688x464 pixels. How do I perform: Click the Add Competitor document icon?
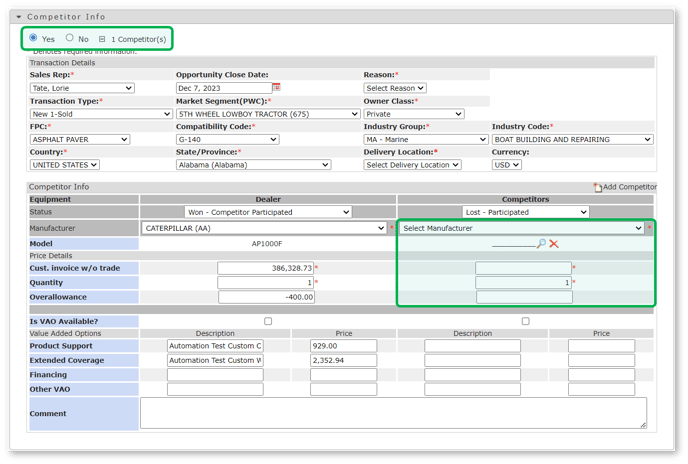coord(598,187)
